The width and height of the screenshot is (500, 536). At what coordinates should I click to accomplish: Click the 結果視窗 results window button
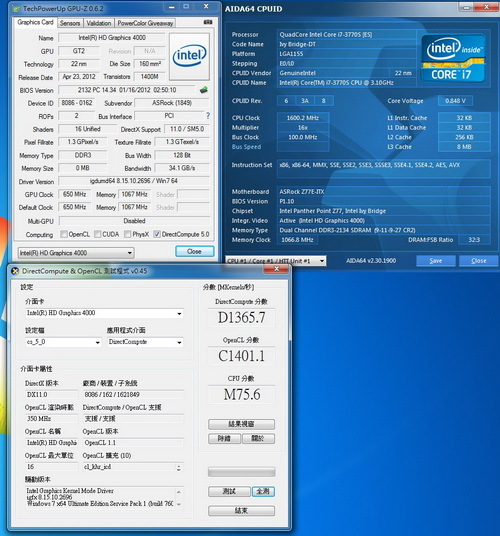241,424
